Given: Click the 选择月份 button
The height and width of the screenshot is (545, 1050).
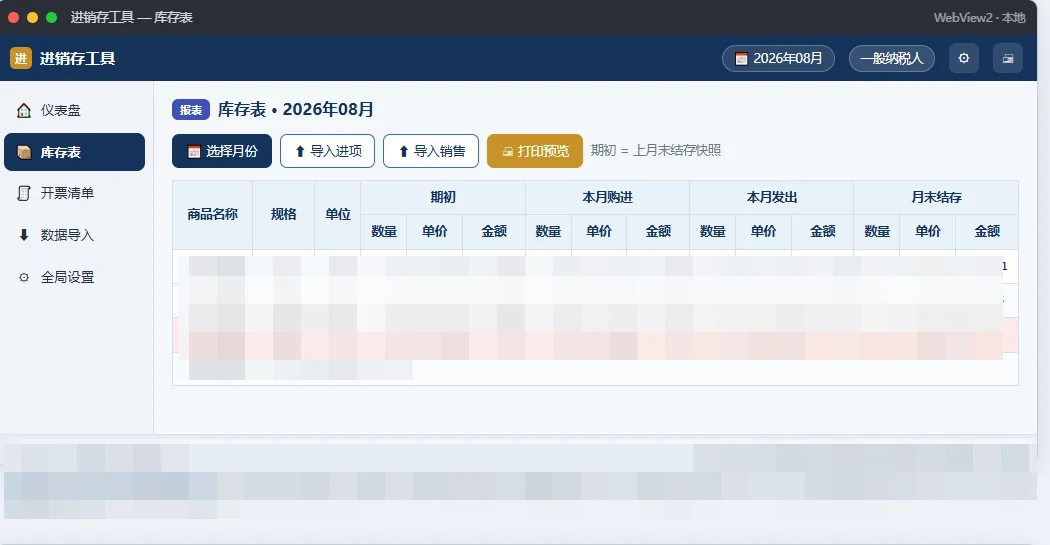Looking at the screenshot, I should (x=222, y=151).
